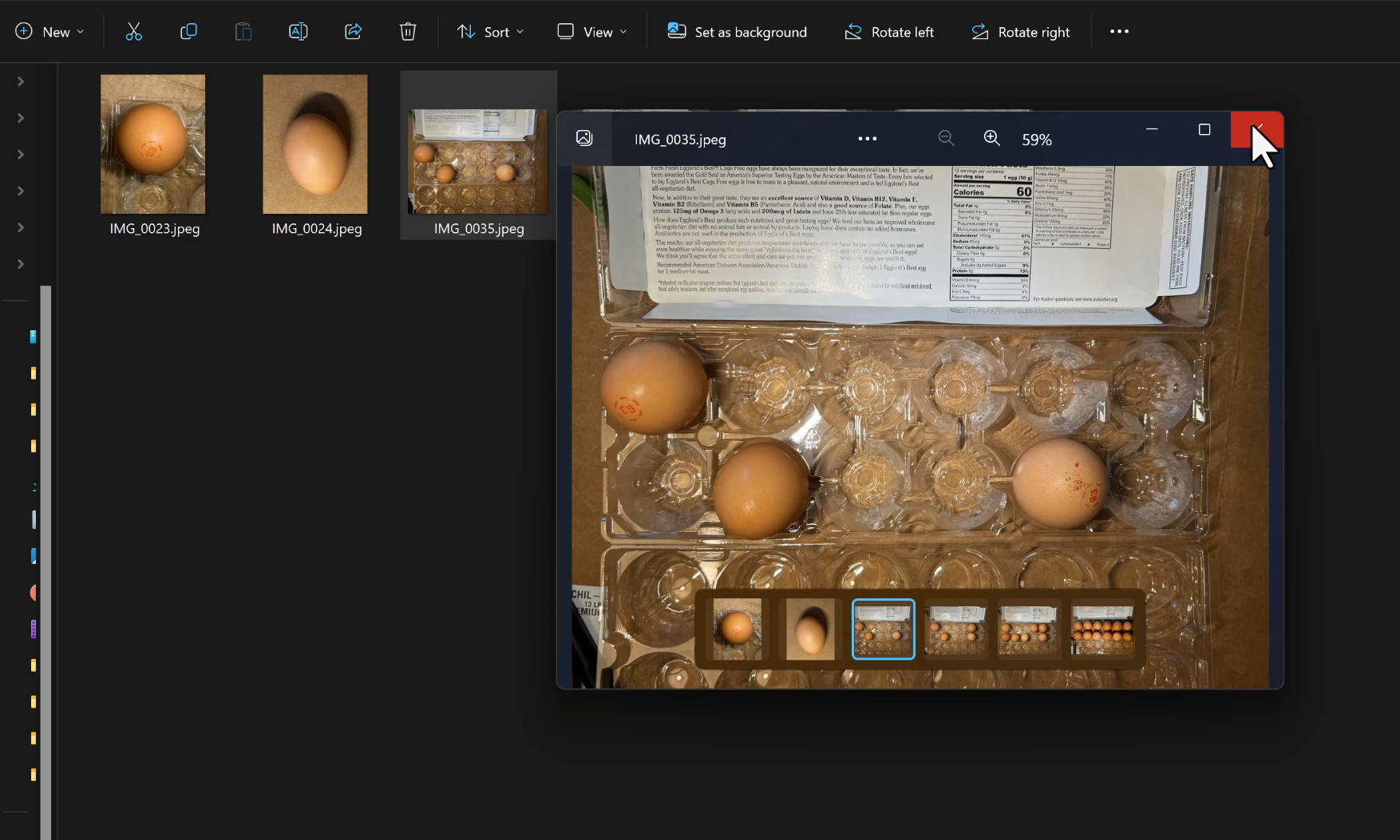Open the File Explorer See more menu
The width and height of the screenshot is (1400, 840).
[1119, 32]
